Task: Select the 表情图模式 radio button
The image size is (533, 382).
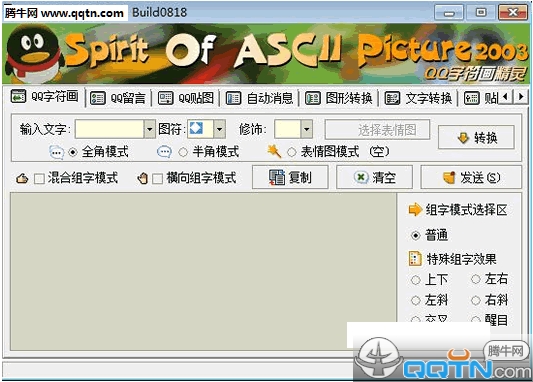Action: [x=291, y=152]
